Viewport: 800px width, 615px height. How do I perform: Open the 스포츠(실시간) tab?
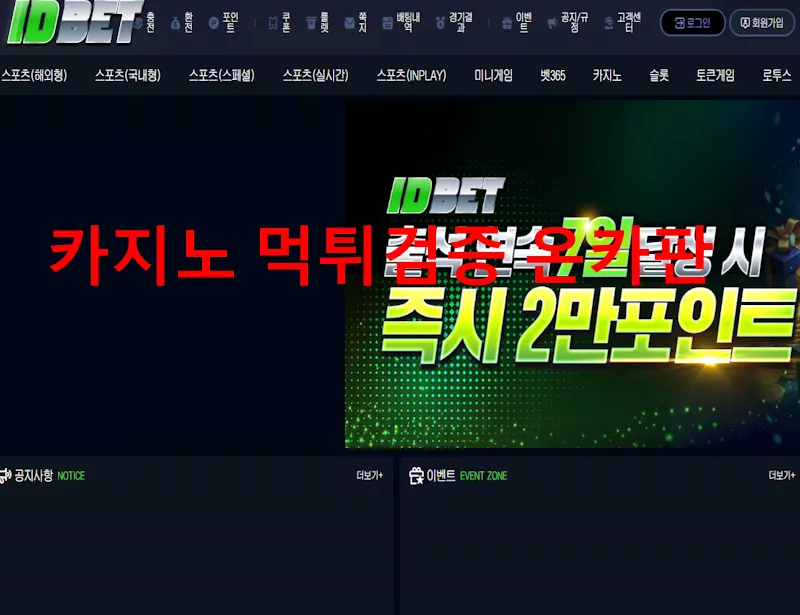tap(315, 76)
